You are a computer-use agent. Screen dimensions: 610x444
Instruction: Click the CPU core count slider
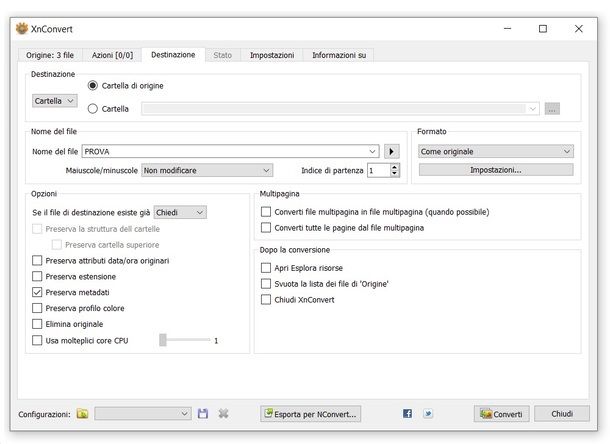(185, 341)
